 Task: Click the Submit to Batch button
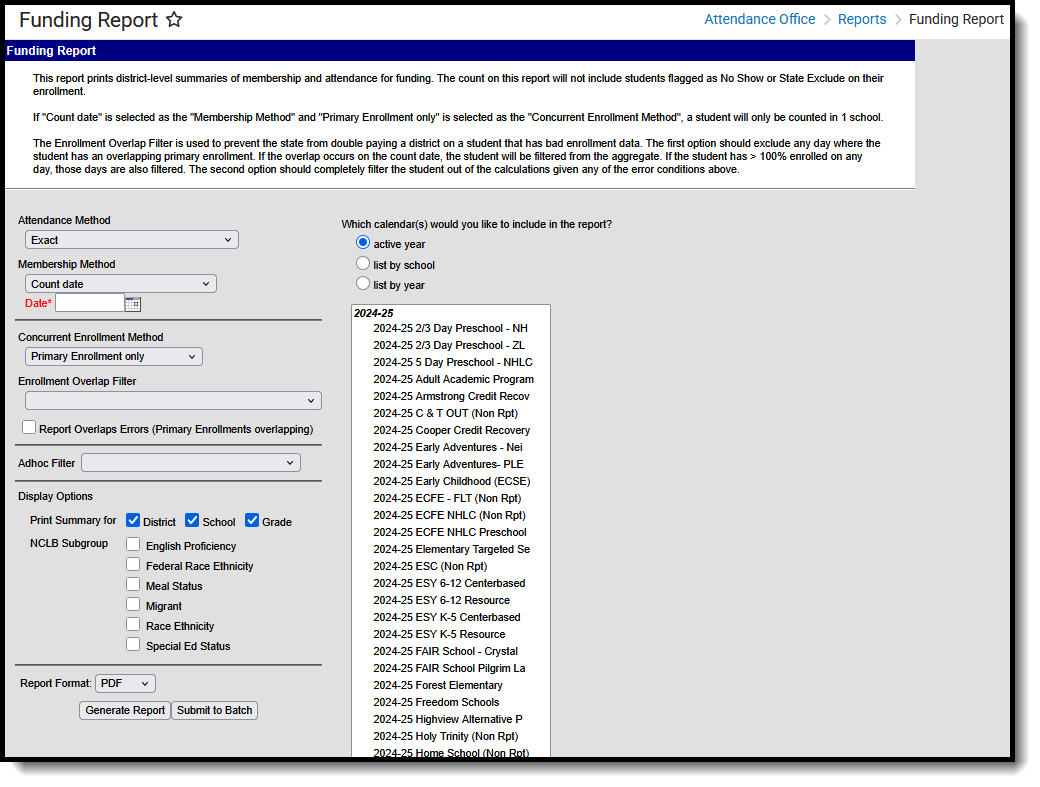(x=214, y=710)
